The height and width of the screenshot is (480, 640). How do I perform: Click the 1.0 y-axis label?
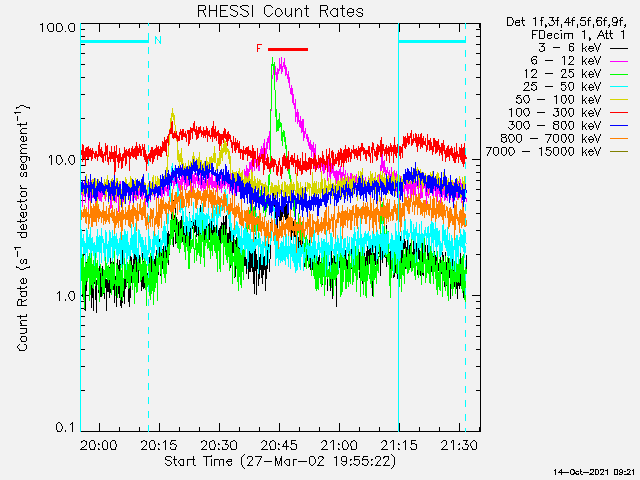point(65,296)
